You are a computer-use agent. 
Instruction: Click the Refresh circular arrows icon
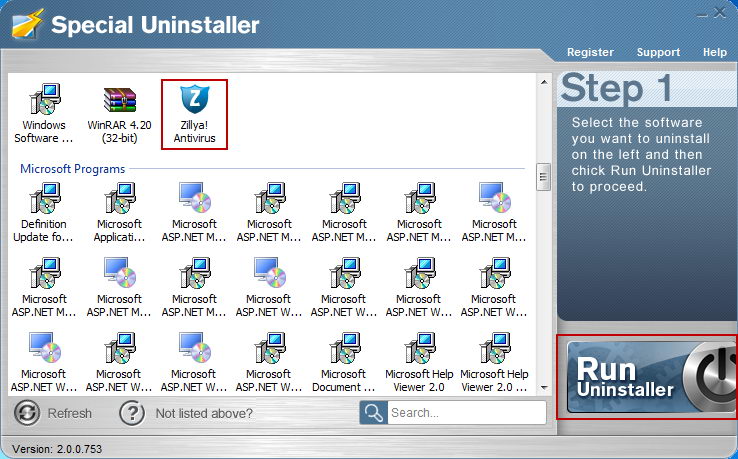click(27, 413)
